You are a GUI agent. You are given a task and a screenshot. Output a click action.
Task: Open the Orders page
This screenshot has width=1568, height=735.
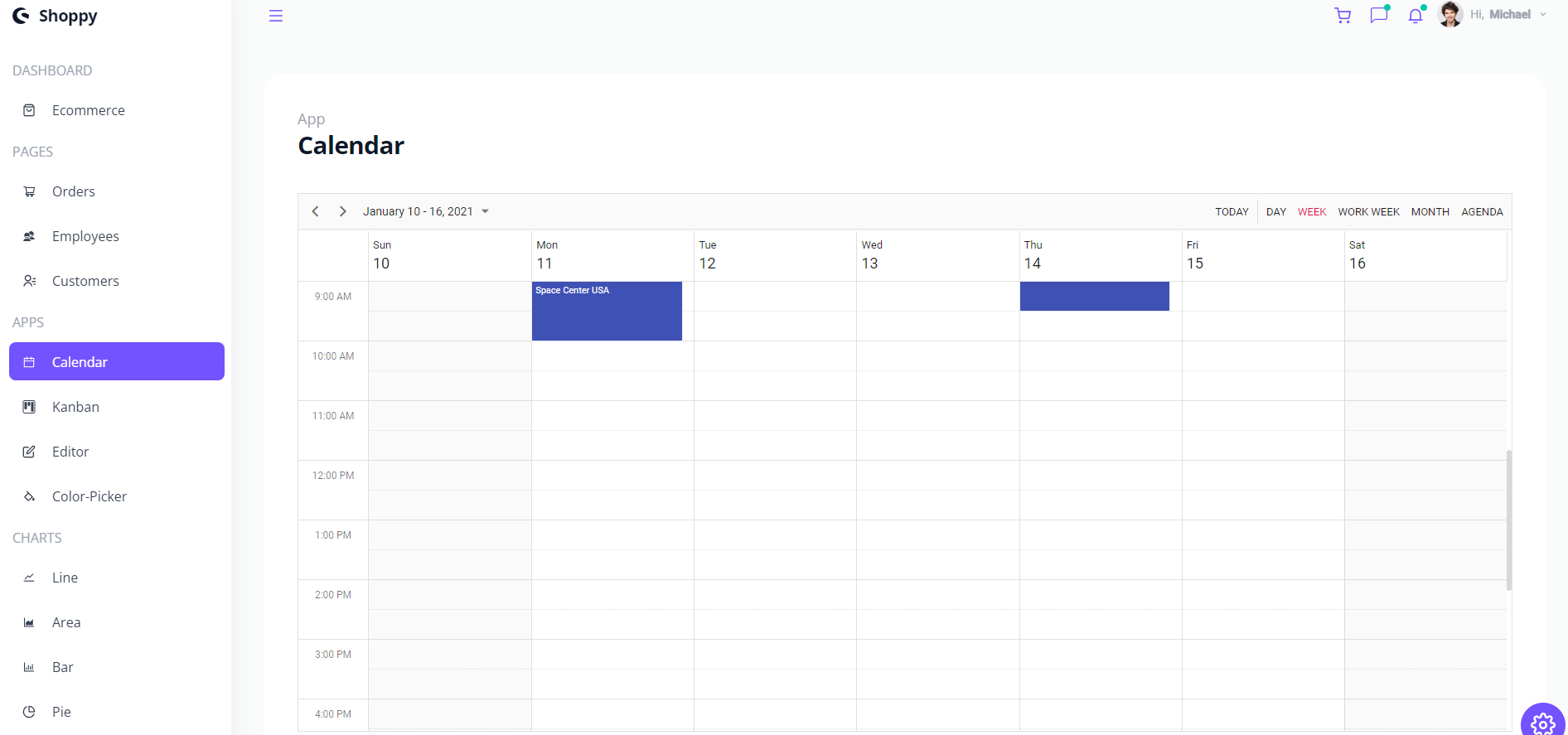[117, 191]
